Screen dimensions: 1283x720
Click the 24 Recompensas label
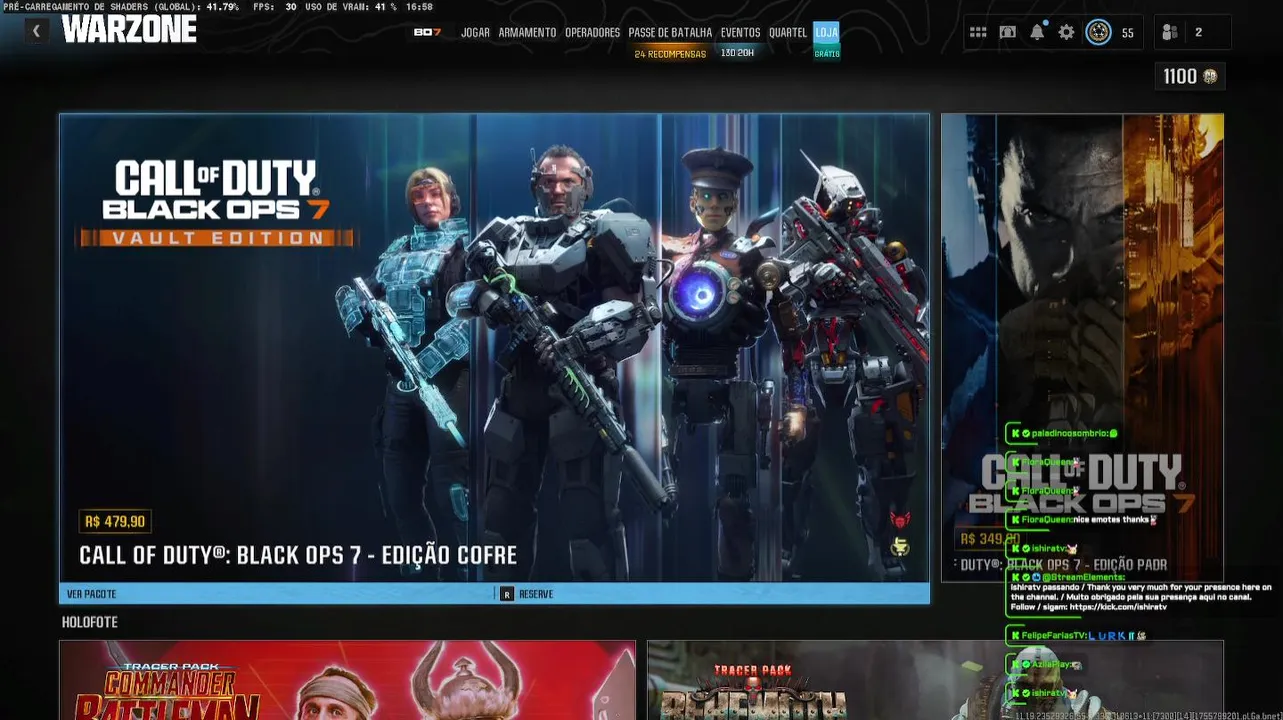pos(670,54)
